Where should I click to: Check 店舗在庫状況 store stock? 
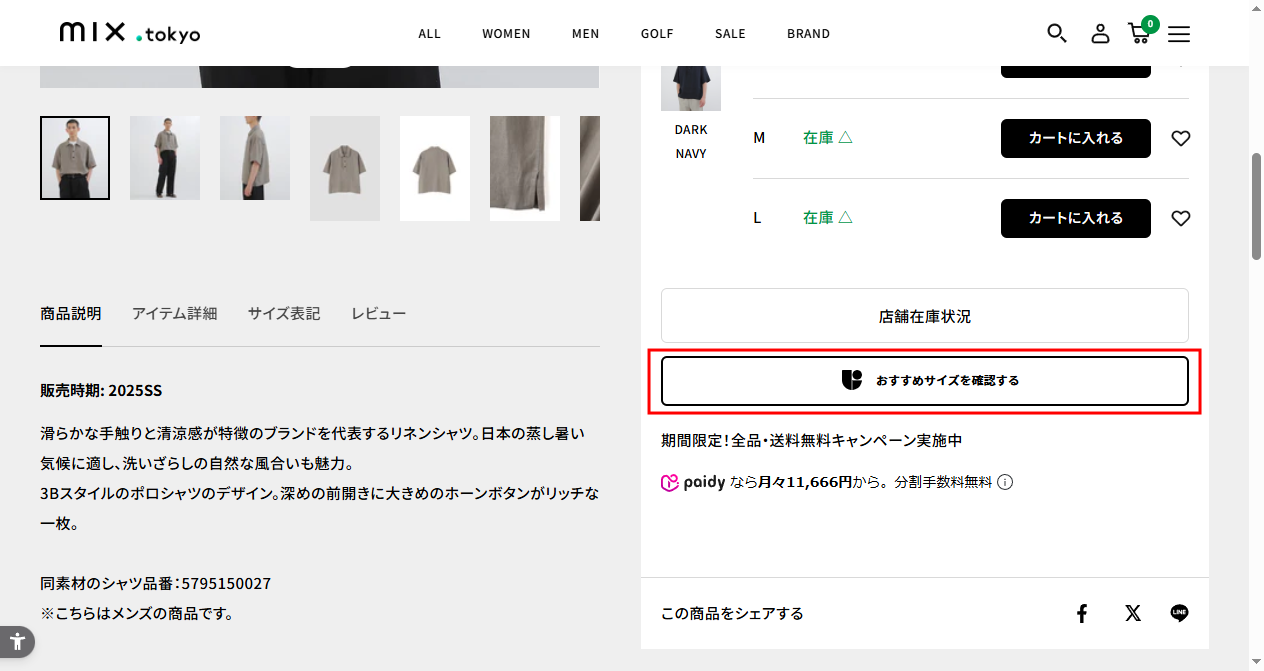[x=924, y=316]
